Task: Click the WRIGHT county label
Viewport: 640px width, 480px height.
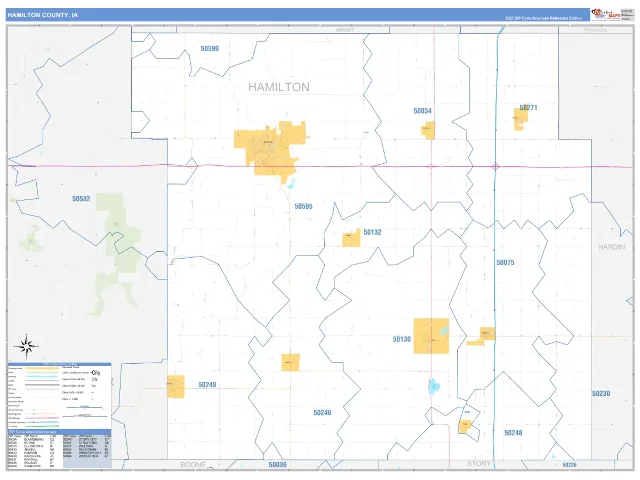Action: coord(345,30)
